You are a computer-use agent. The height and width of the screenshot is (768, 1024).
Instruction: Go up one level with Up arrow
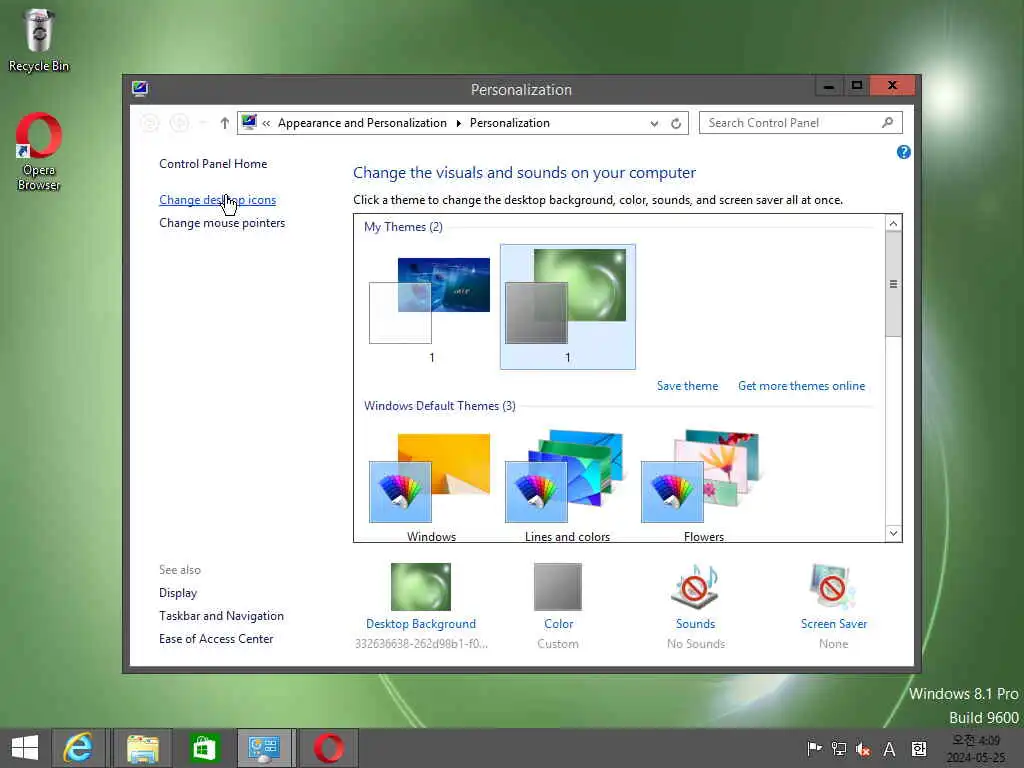[x=224, y=123]
